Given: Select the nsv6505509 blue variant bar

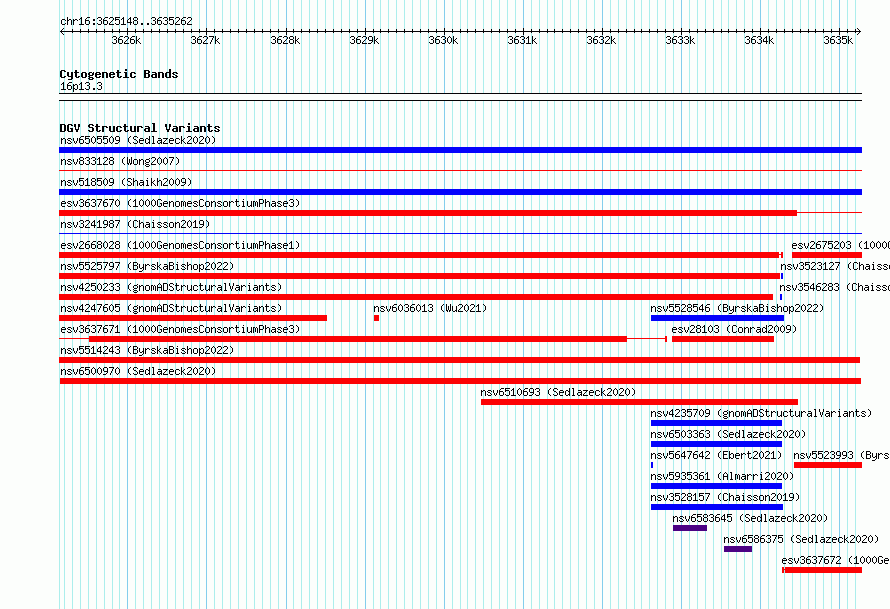Looking at the screenshot, I should click(460, 150).
